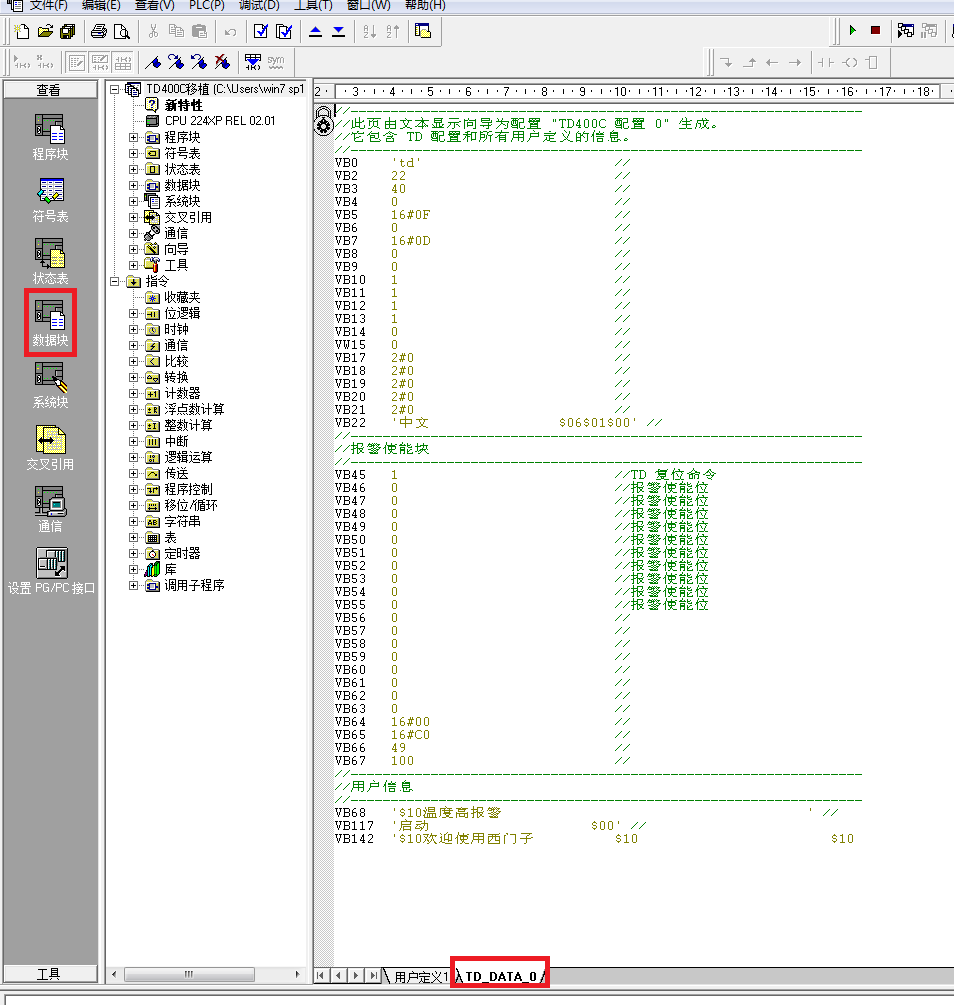Click the Save project toolbar icon
The width and height of the screenshot is (954, 1005).
point(67,31)
